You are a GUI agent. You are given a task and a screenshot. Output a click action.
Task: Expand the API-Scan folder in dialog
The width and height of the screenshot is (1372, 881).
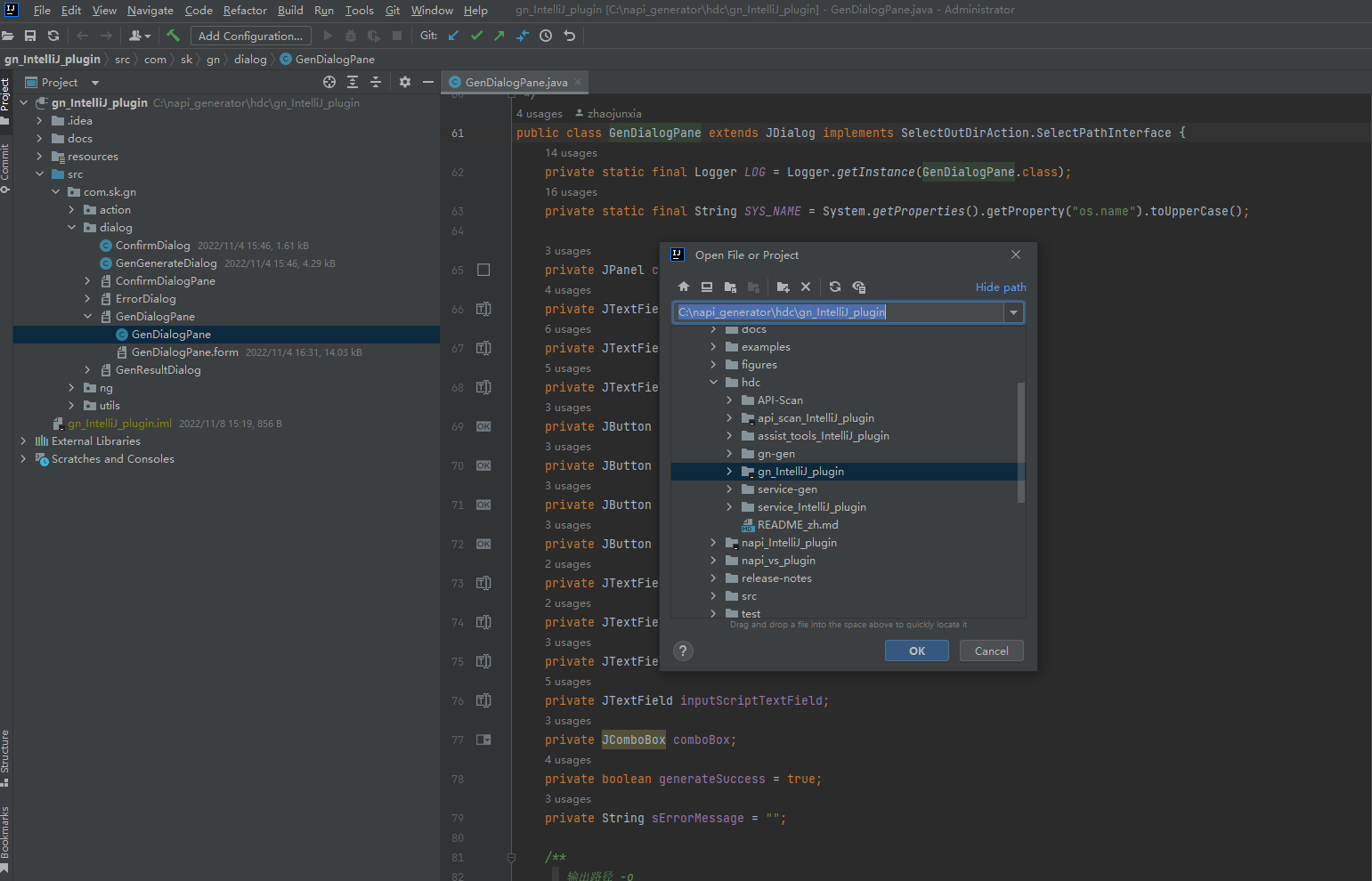(730, 400)
